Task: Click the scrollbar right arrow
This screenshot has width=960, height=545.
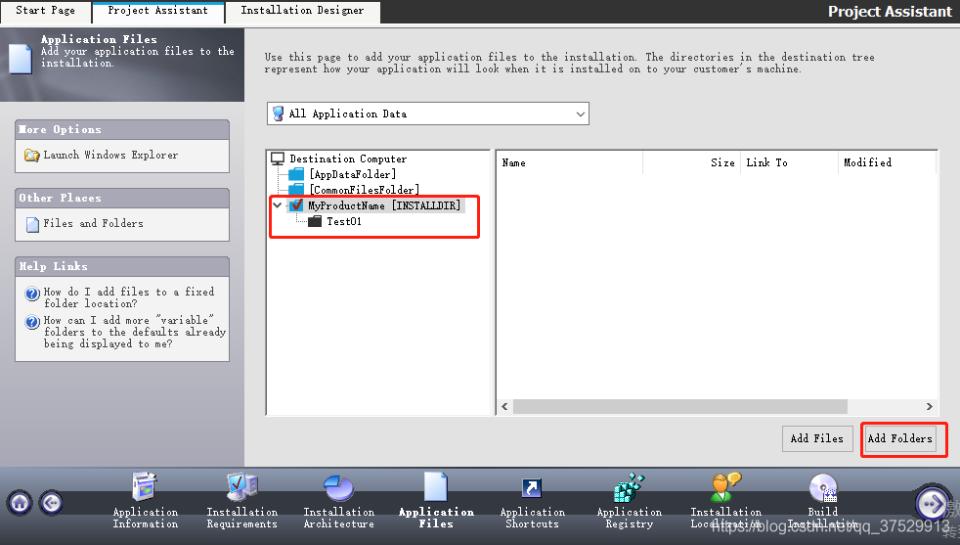Action: coord(929,407)
